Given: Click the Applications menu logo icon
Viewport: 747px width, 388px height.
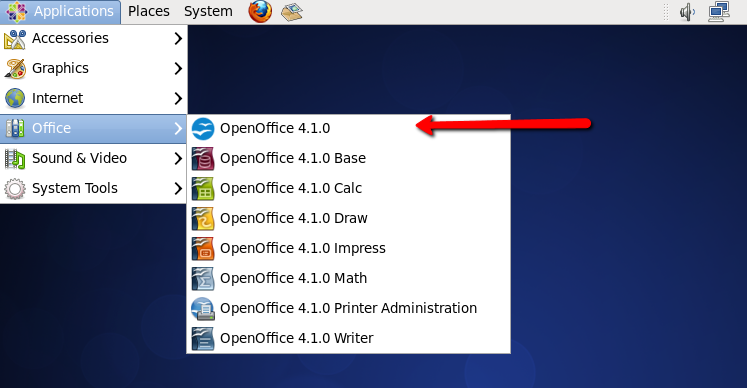Looking at the screenshot, I should 17,11.
